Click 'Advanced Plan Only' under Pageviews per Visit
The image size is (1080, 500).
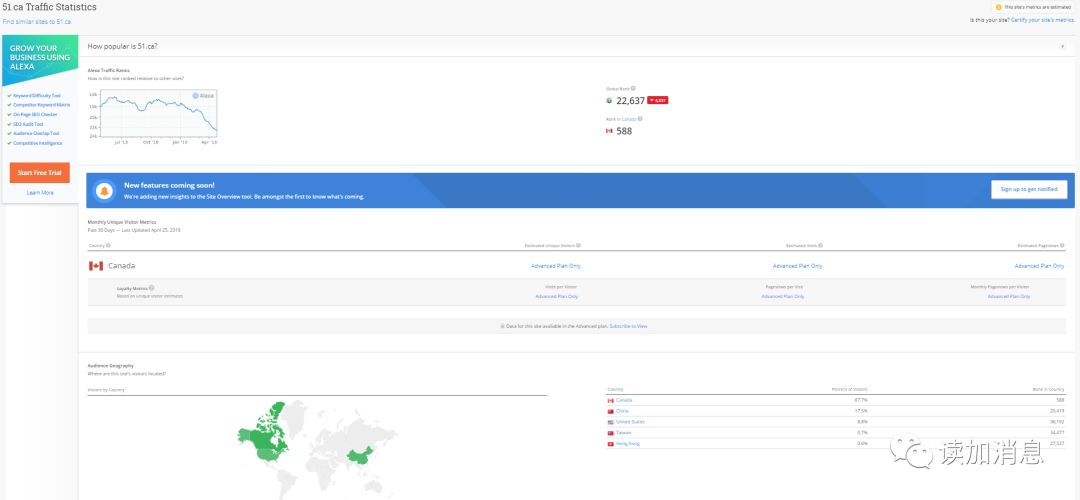pyautogui.click(x=782, y=296)
